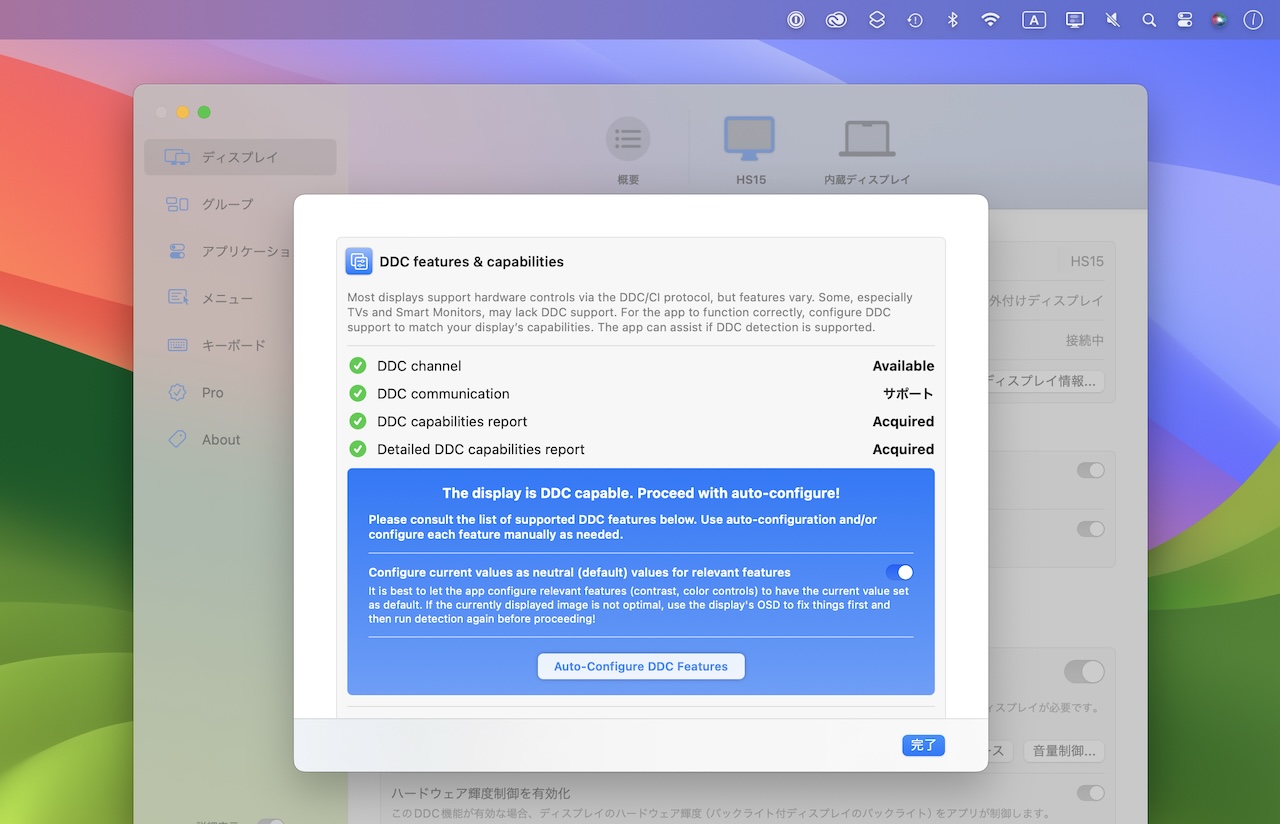Viewport: 1280px width, 824px height.
Task: Open the display app menu bar icon
Action: [1075, 20]
